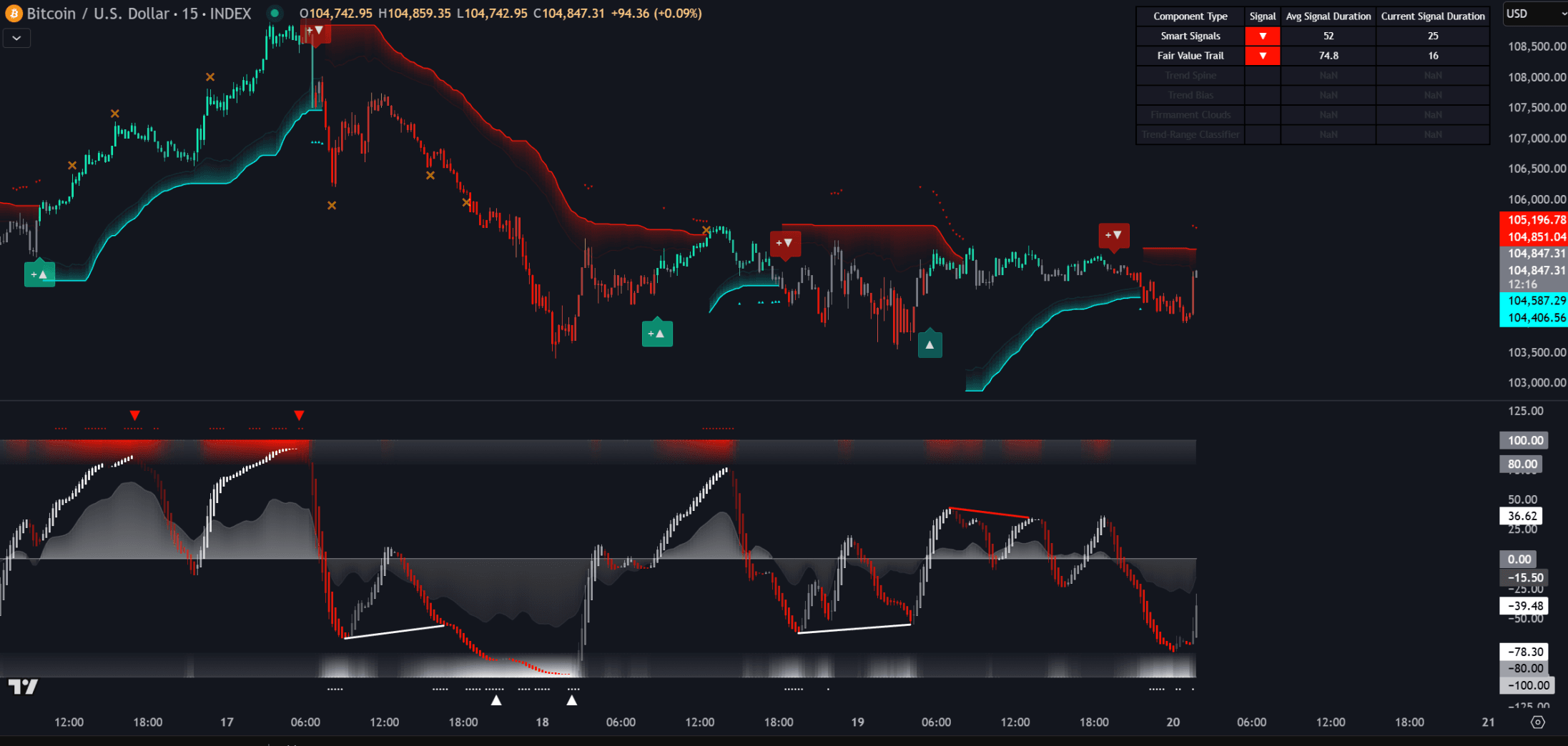
Task: Select the rightmost red sell signal label
Action: coord(1113,235)
